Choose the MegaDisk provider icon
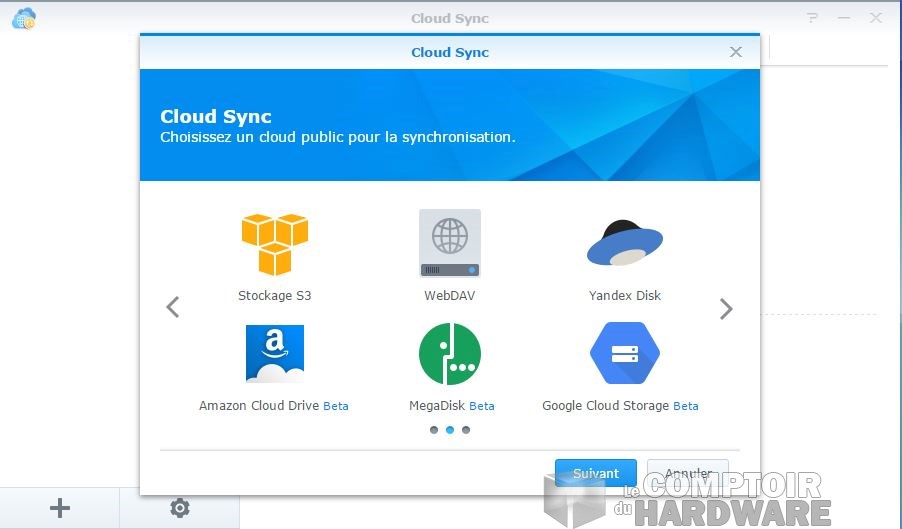 pyautogui.click(x=450, y=353)
